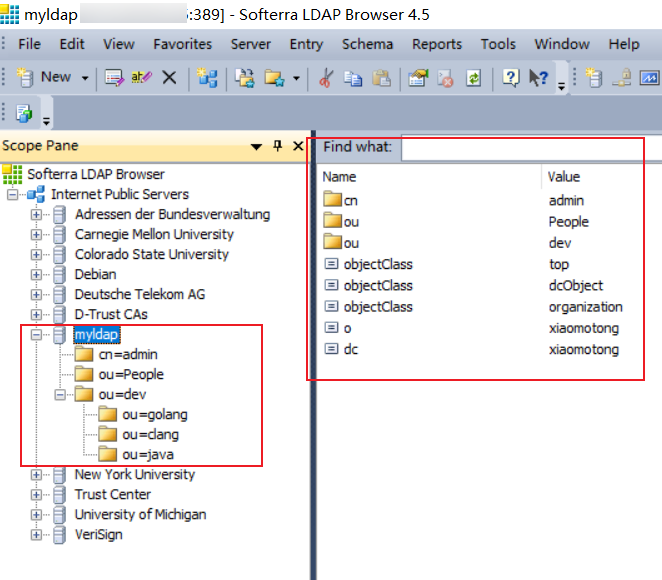Click the What's This pointer help icon
662x580 pixels.
coord(538,78)
